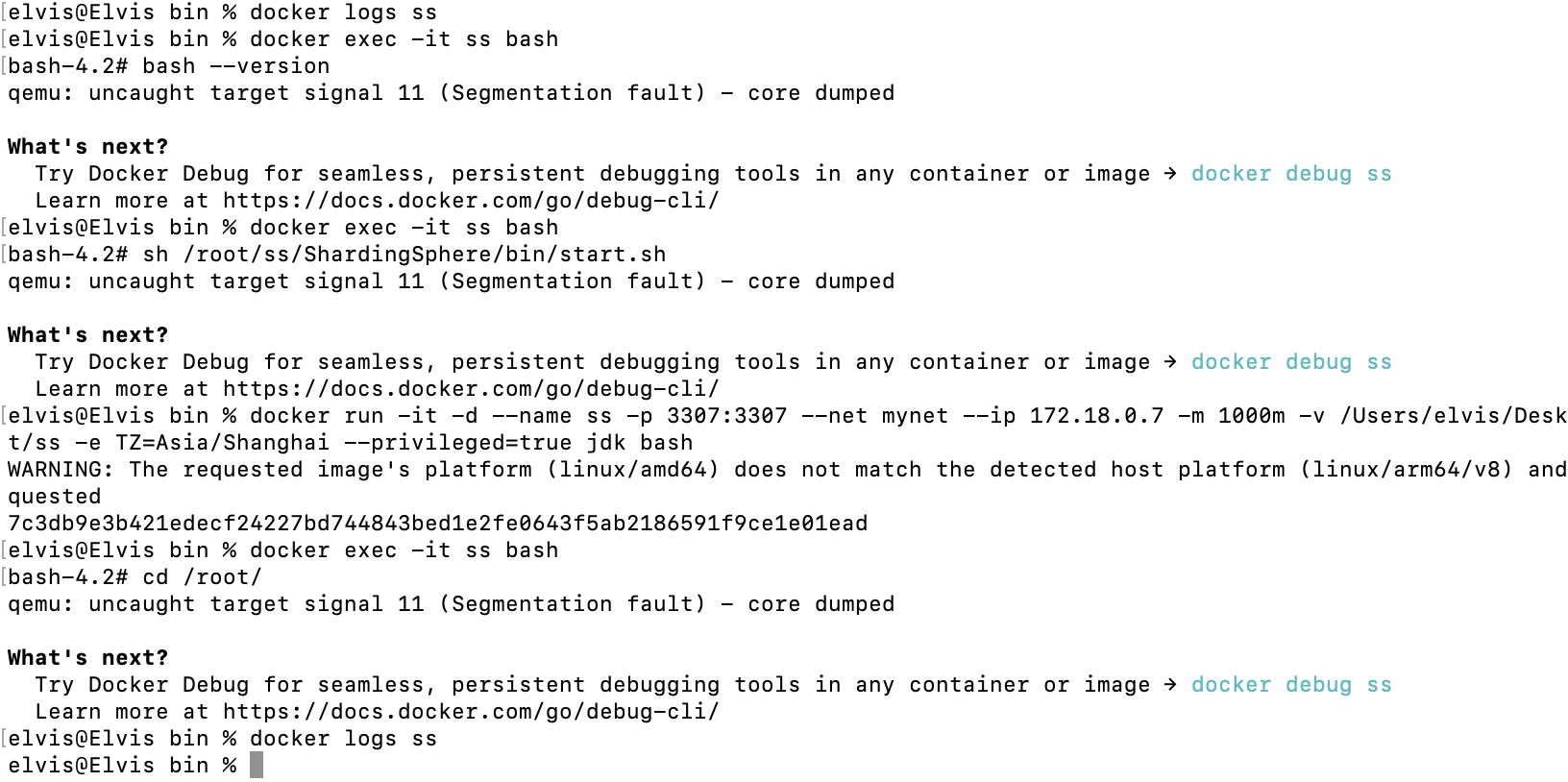Open first docs.docker.com debug-cli URL
1568x782 pixels.
[471, 201]
